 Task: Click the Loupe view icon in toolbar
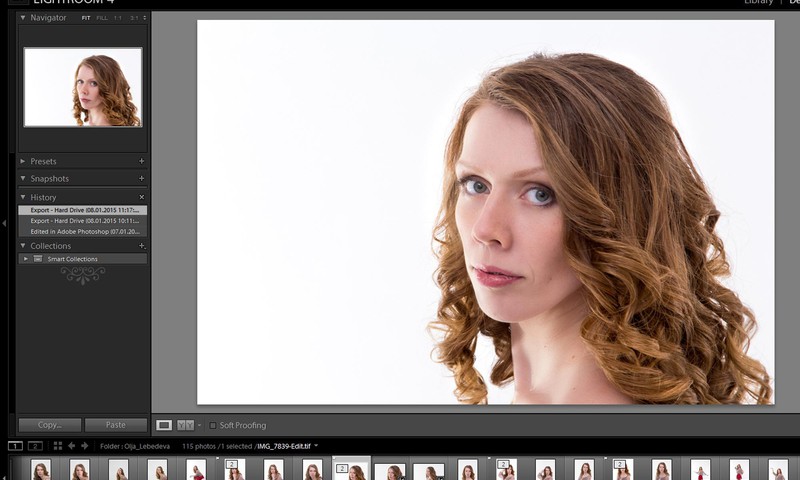click(x=164, y=425)
